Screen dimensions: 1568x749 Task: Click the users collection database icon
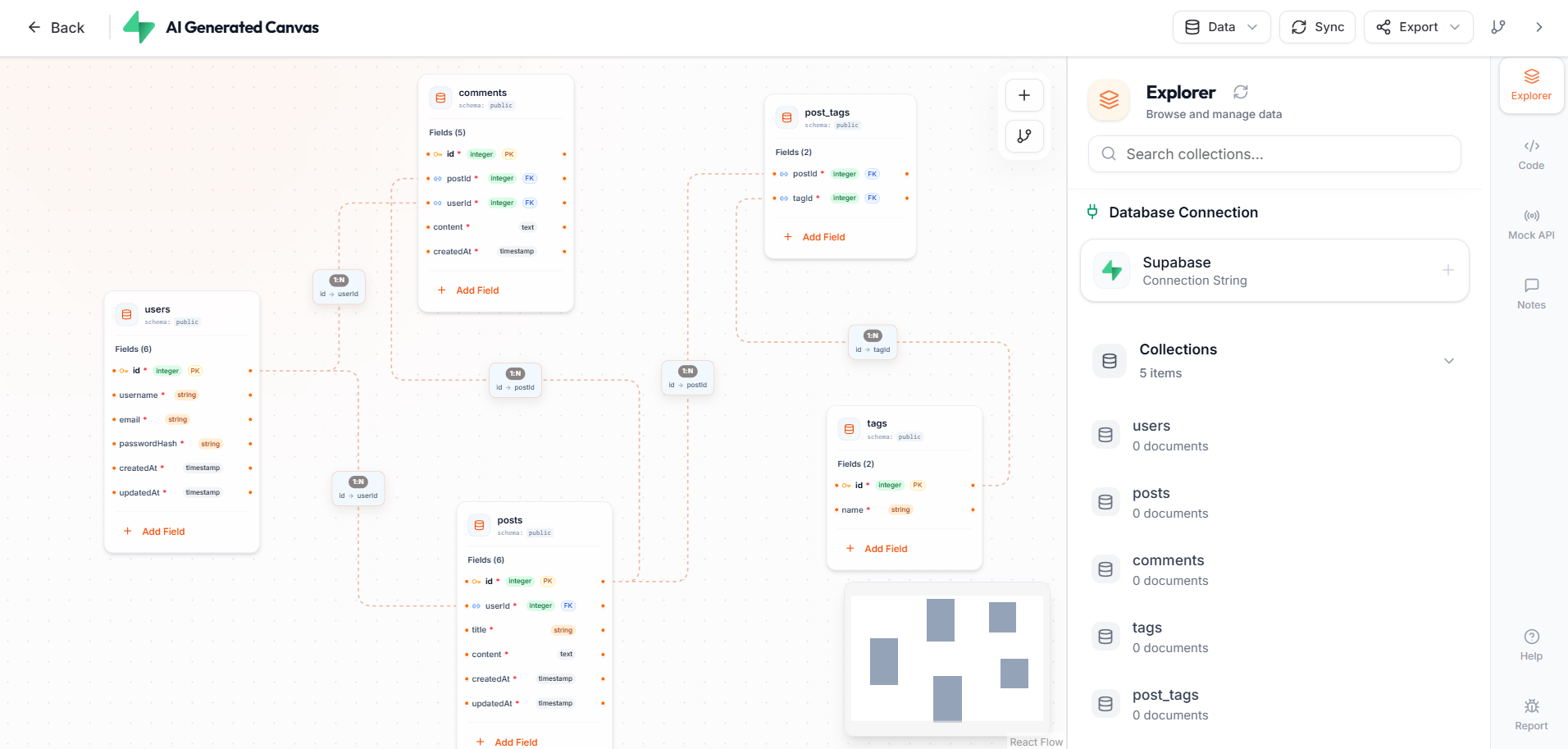point(1105,434)
